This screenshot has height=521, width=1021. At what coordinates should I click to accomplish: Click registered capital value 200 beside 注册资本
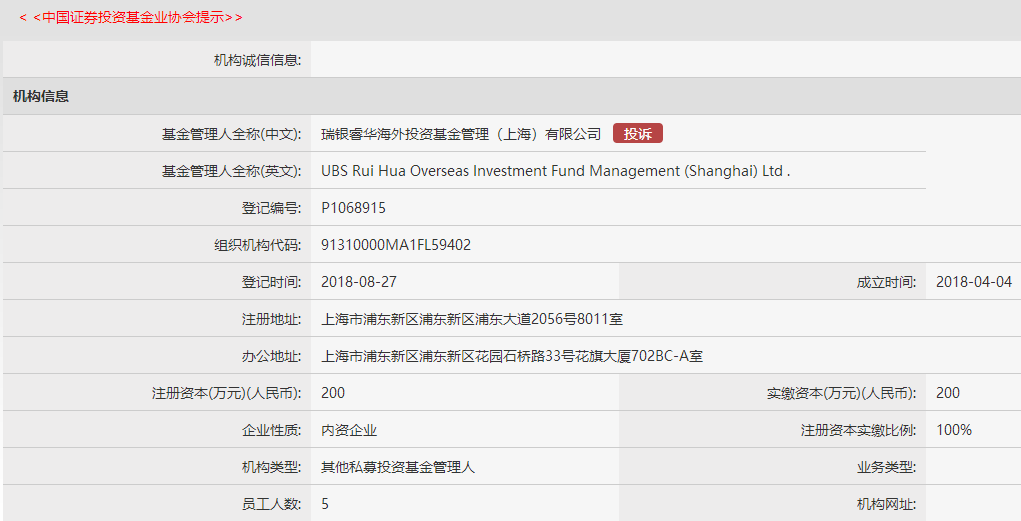(333, 393)
